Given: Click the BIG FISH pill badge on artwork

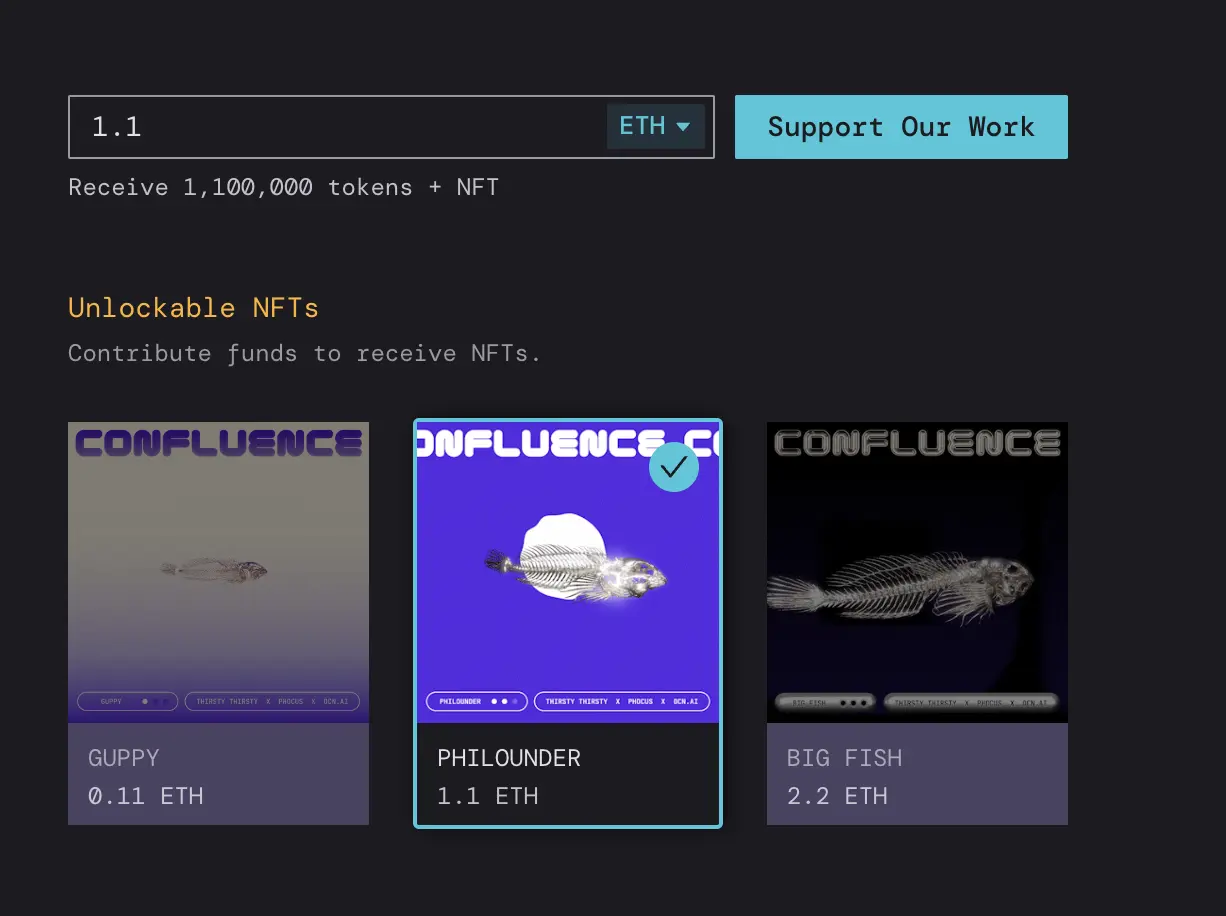Looking at the screenshot, I should (826, 702).
